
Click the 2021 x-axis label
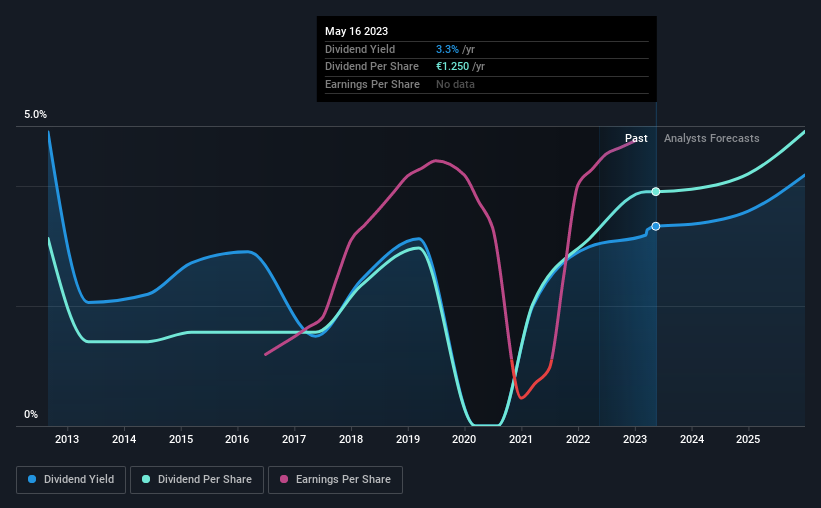click(x=521, y=439)
